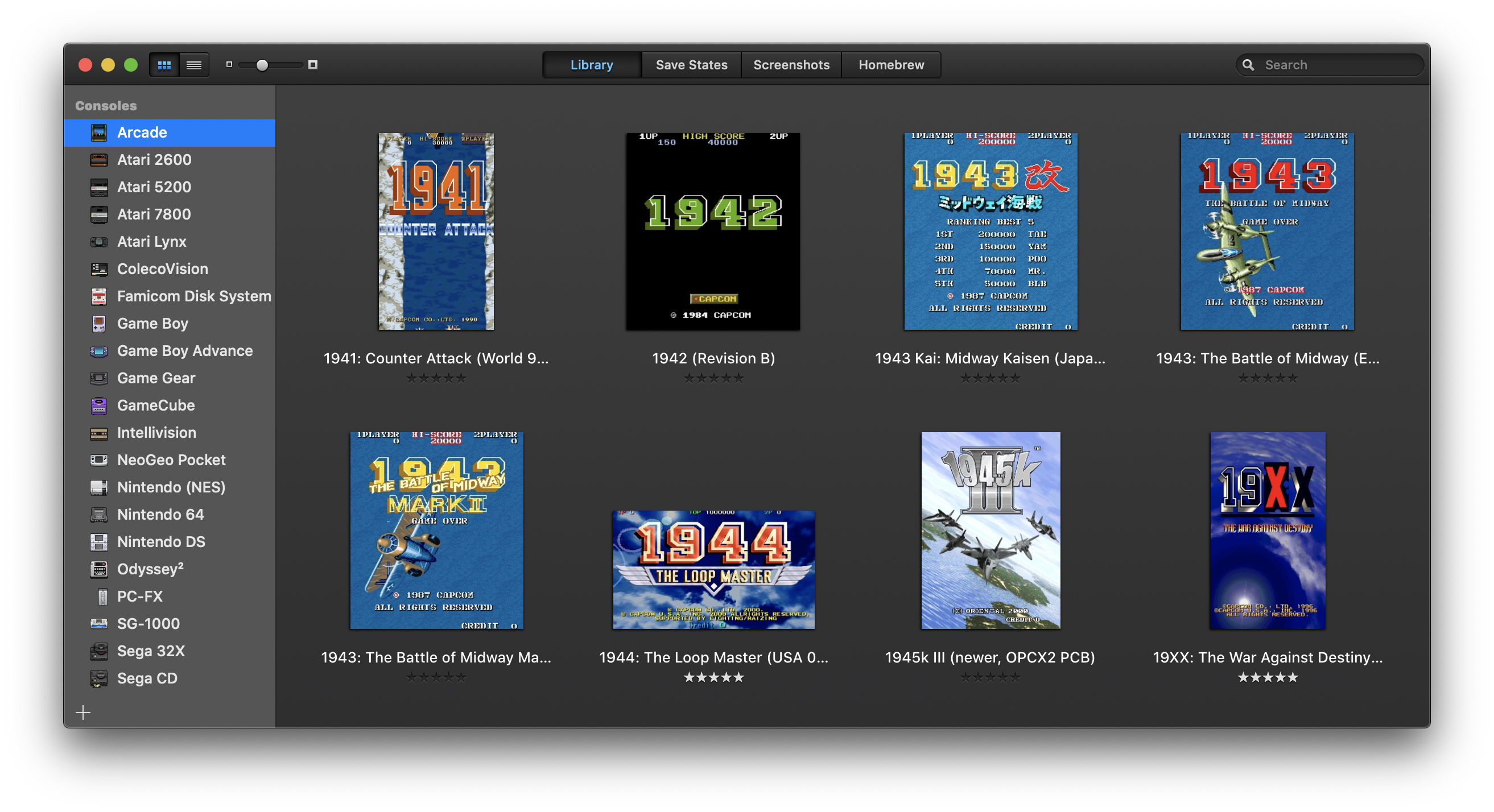Click the Famicom Disk System icon
Image resolution: width=1494 pixels, height=812 pixels.
click(99, 296)
